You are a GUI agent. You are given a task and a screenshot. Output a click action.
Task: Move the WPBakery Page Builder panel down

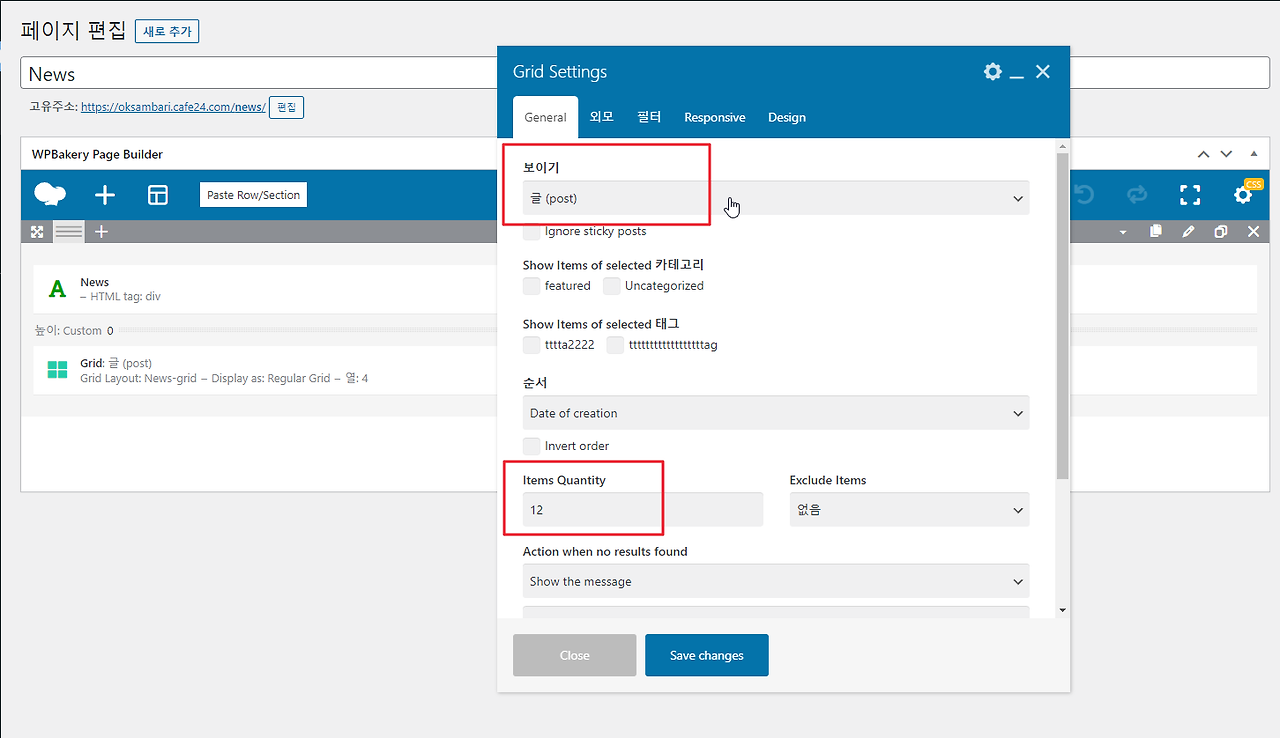click(x=1227, y=155)
